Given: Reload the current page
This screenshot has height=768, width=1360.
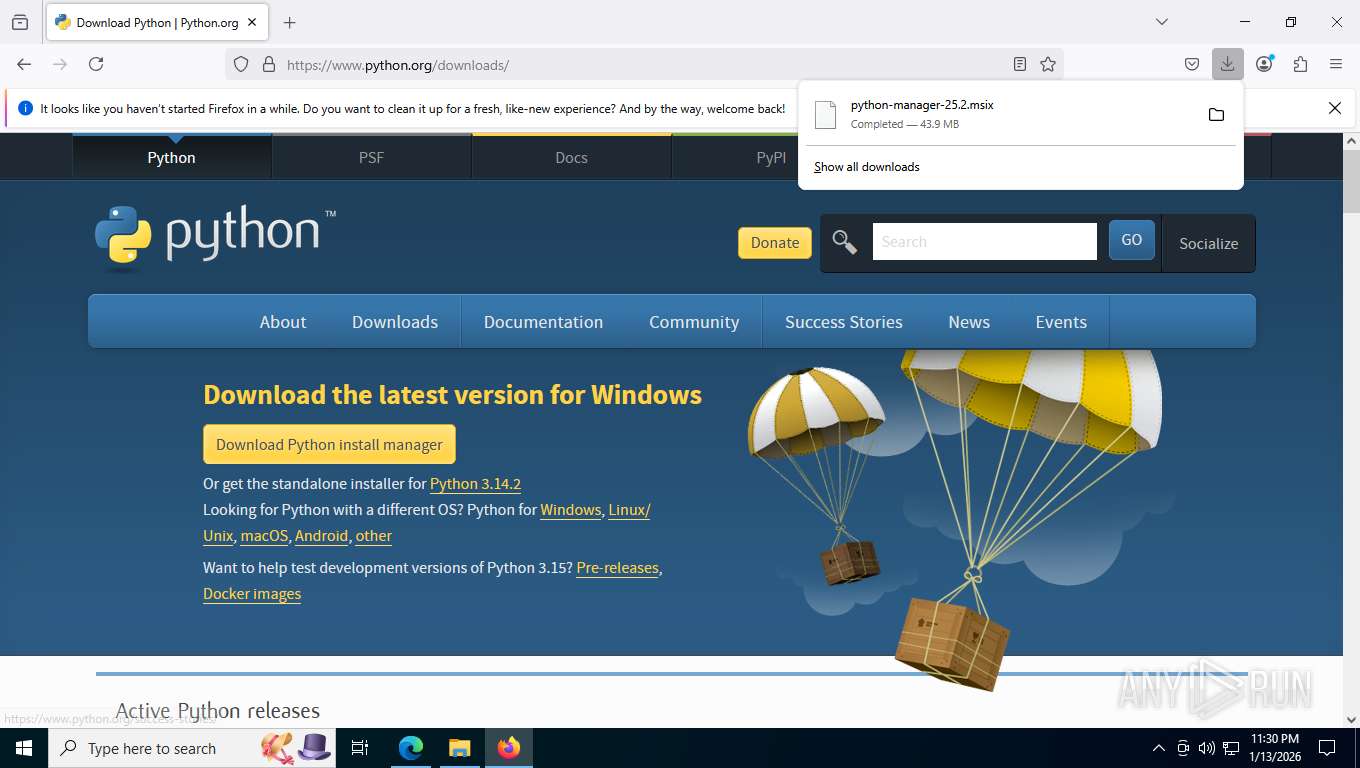Looking at the screenshot, I should (96, 64).
